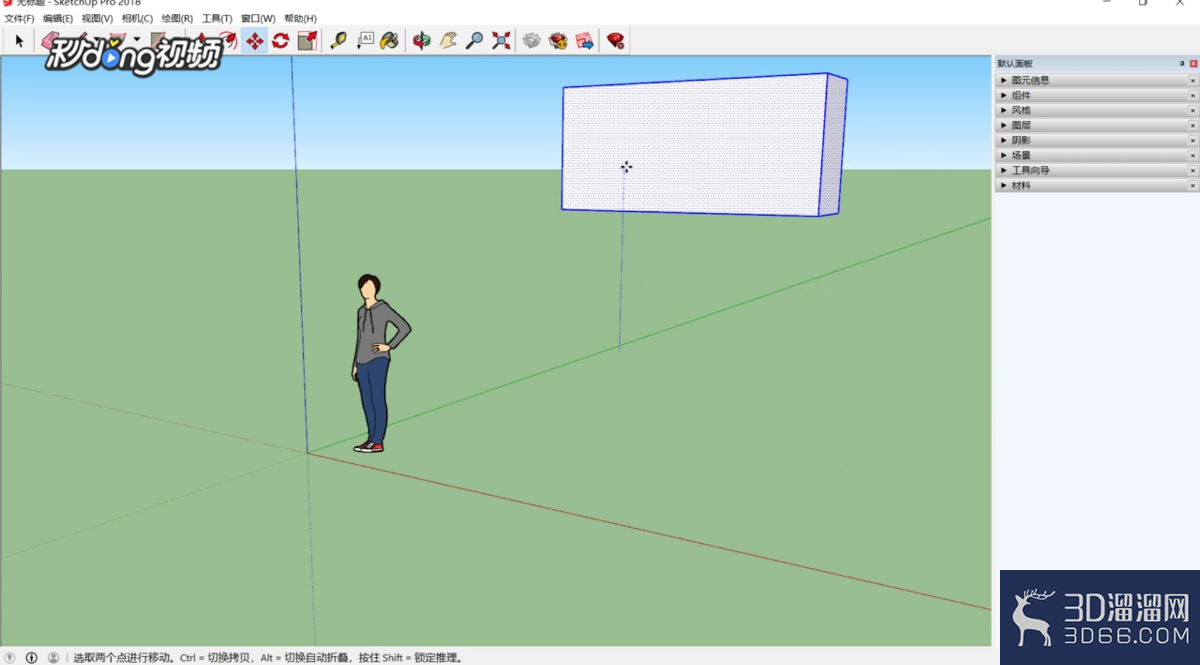Open the 工具(T) menu

pos(217,19)
